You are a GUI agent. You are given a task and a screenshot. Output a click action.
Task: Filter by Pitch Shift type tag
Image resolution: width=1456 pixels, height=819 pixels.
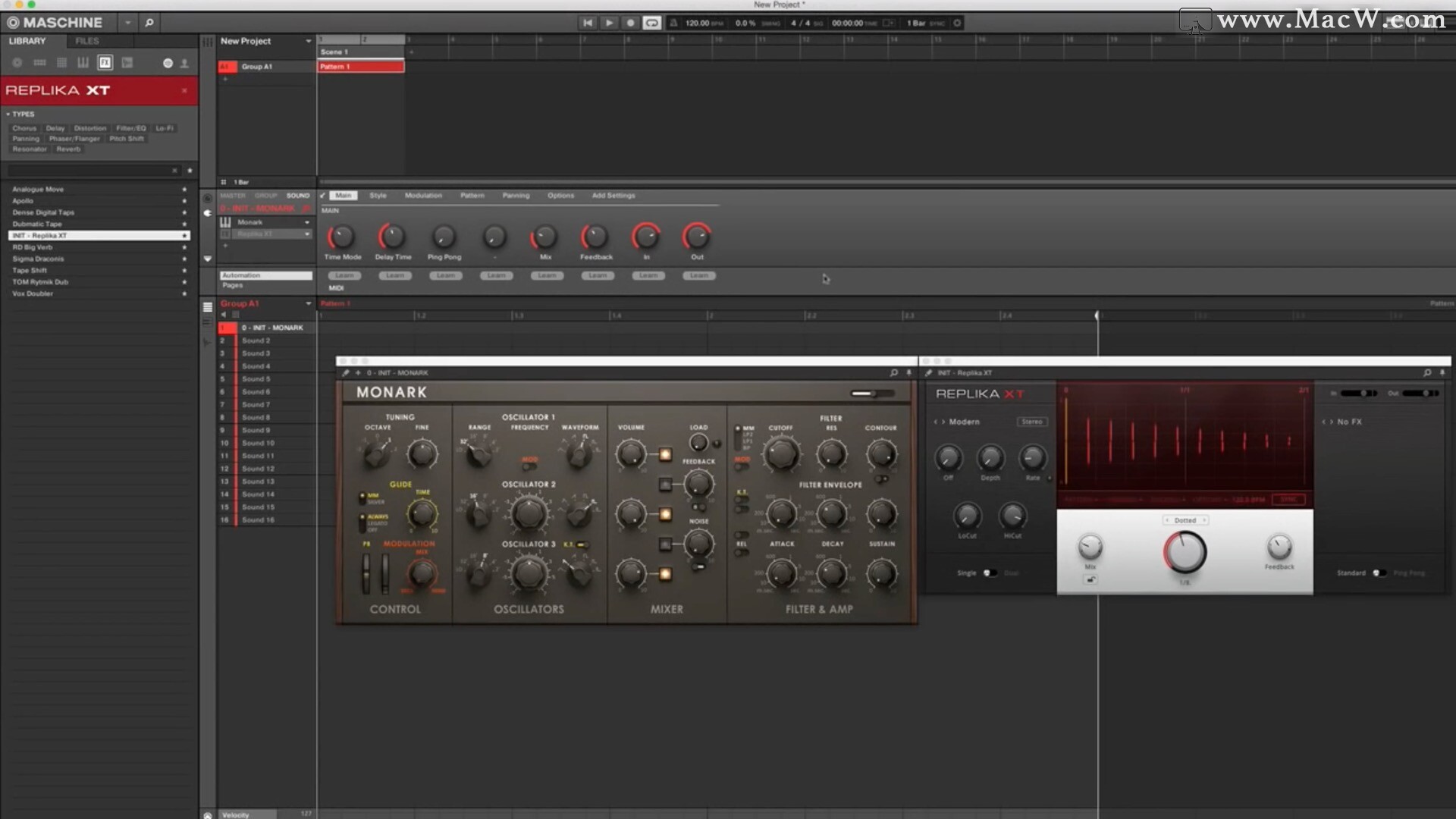tap(127, 139)
